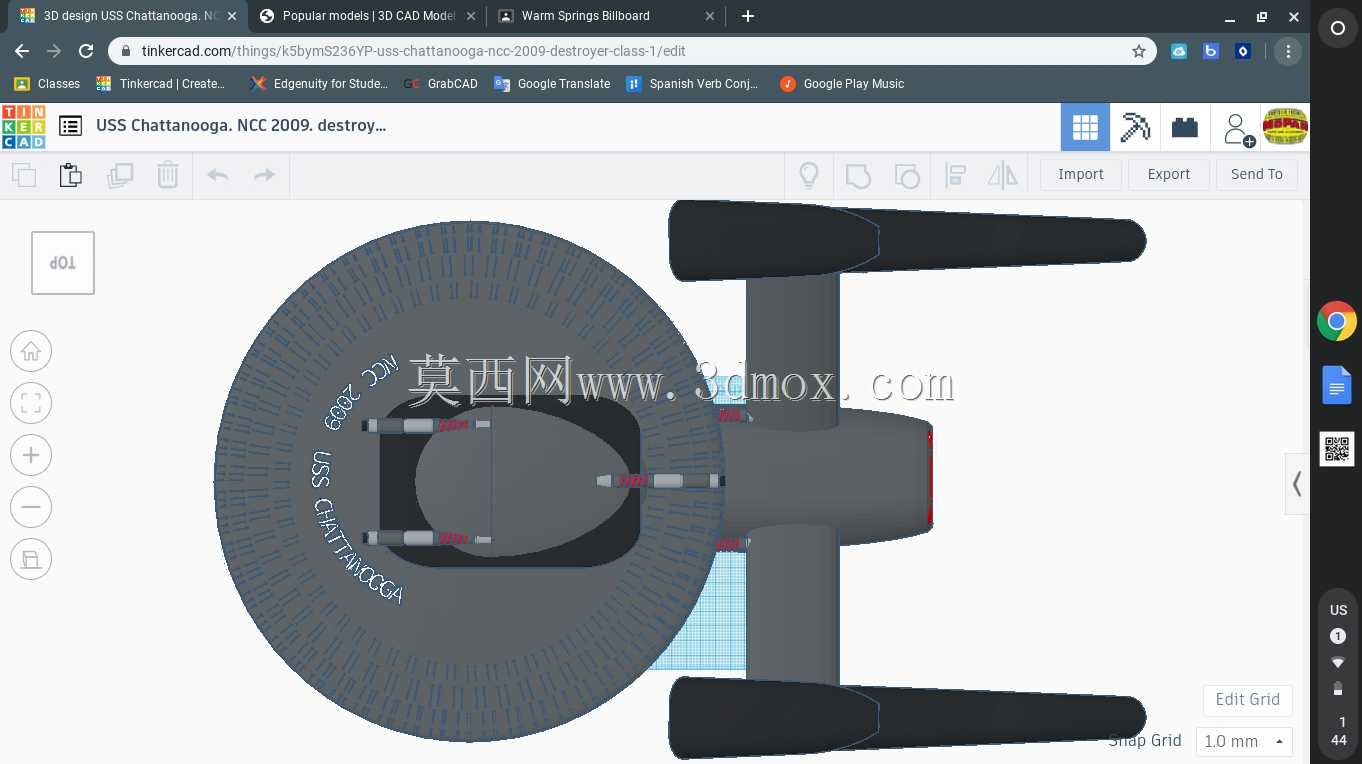Click the Zoom out minus button

pos(31,507)
